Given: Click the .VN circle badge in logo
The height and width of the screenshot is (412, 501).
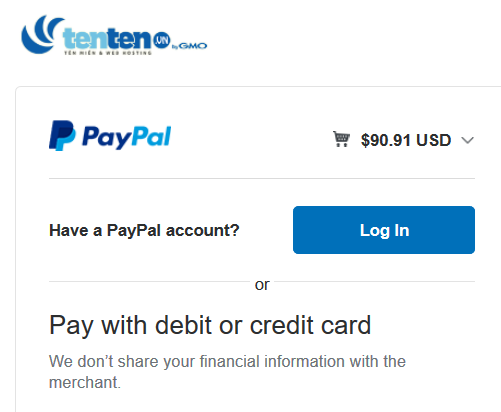Looking at the screenshot, I should tap(162, 40).
